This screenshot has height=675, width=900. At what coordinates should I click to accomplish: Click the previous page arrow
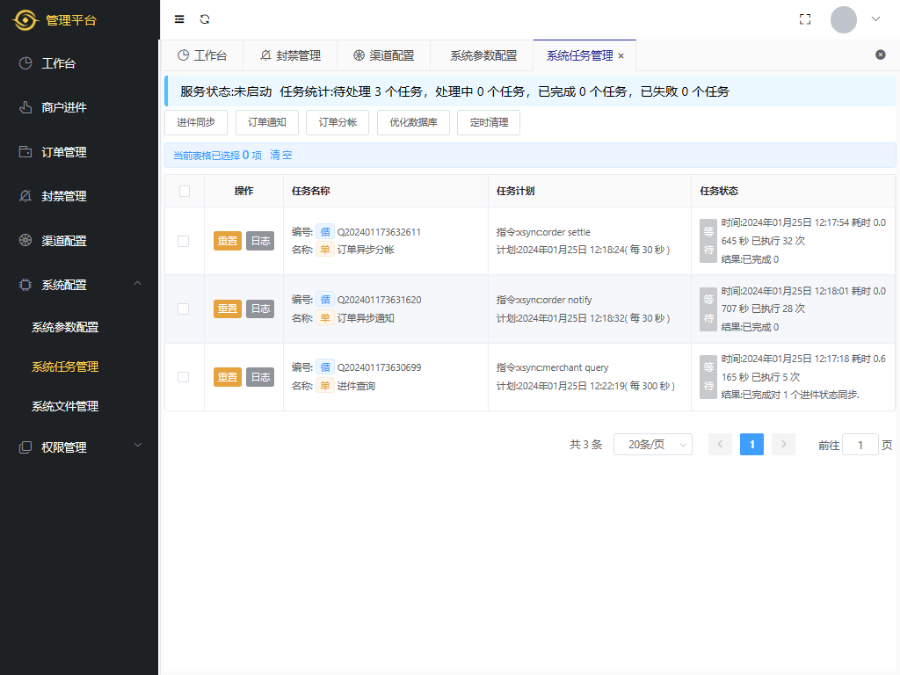720,444
